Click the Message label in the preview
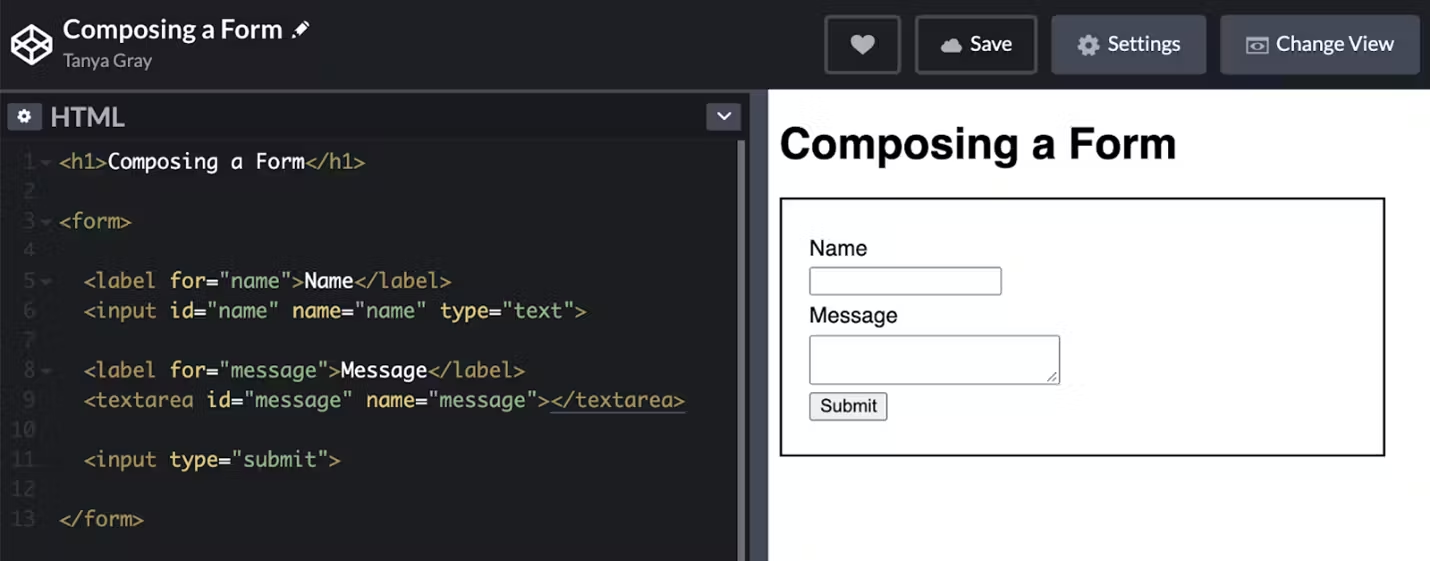This screenshot has width=1430, height=561. (853, 316)
